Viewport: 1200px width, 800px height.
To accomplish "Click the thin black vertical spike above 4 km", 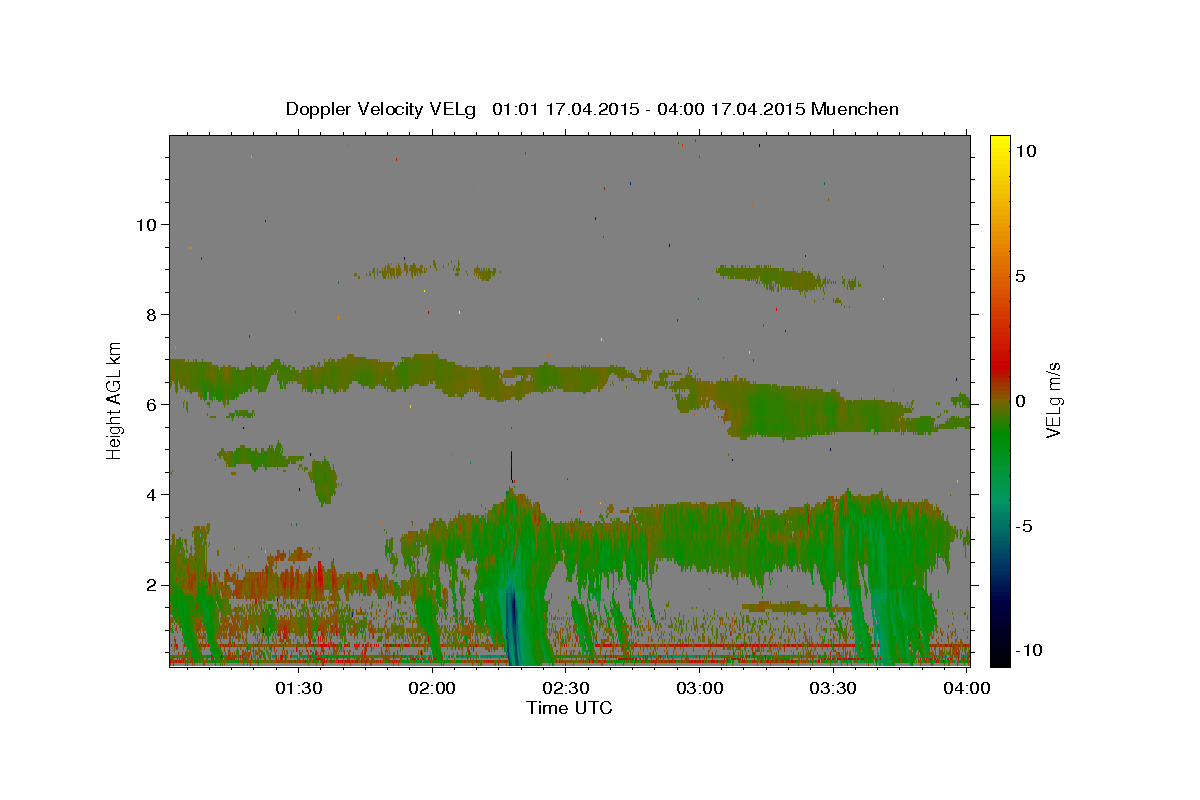I will (x=511, y=466).
